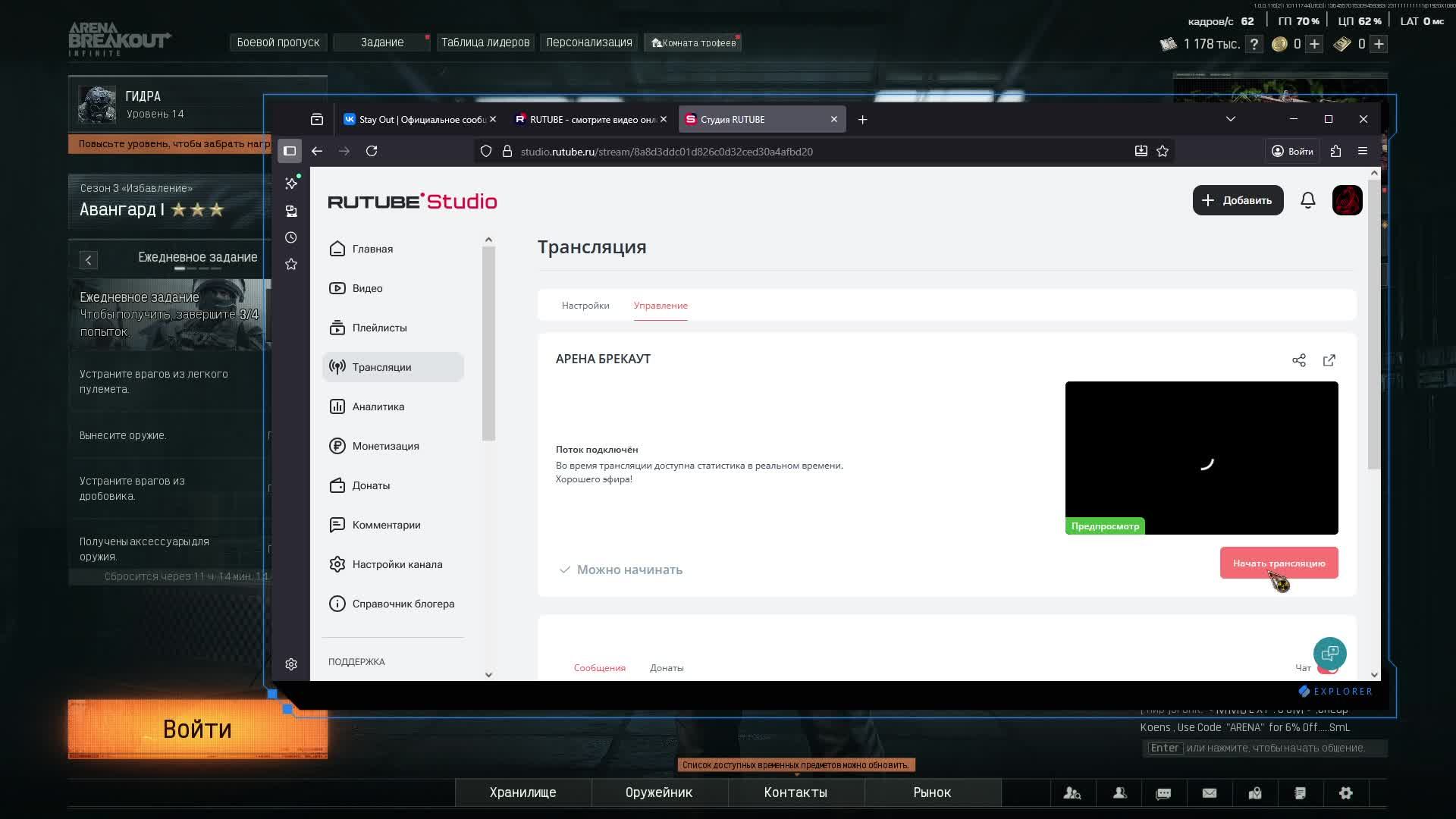This screenshot has width=1456, height=819.
Task: Toggle the browser sidebar panel button
Action: point(290,151)
